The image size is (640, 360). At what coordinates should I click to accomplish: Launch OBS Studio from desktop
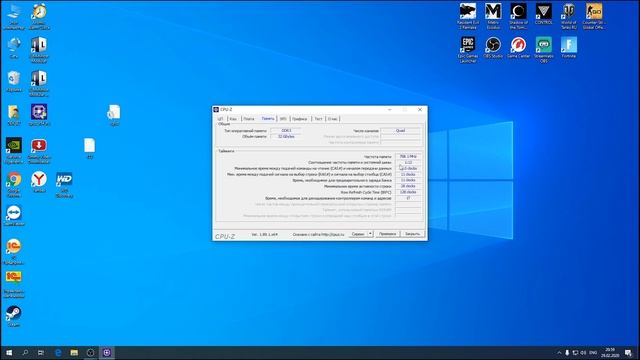[x=493, y=48]
